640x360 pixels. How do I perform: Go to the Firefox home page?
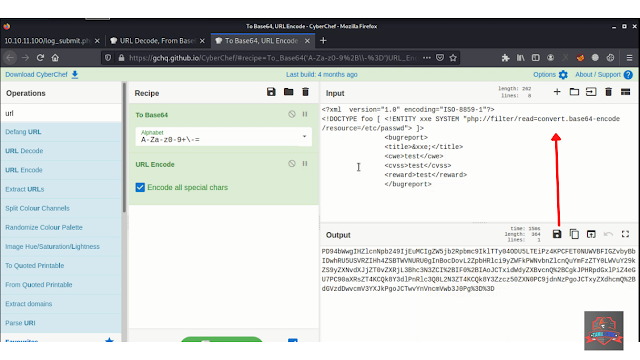point(55,58)
